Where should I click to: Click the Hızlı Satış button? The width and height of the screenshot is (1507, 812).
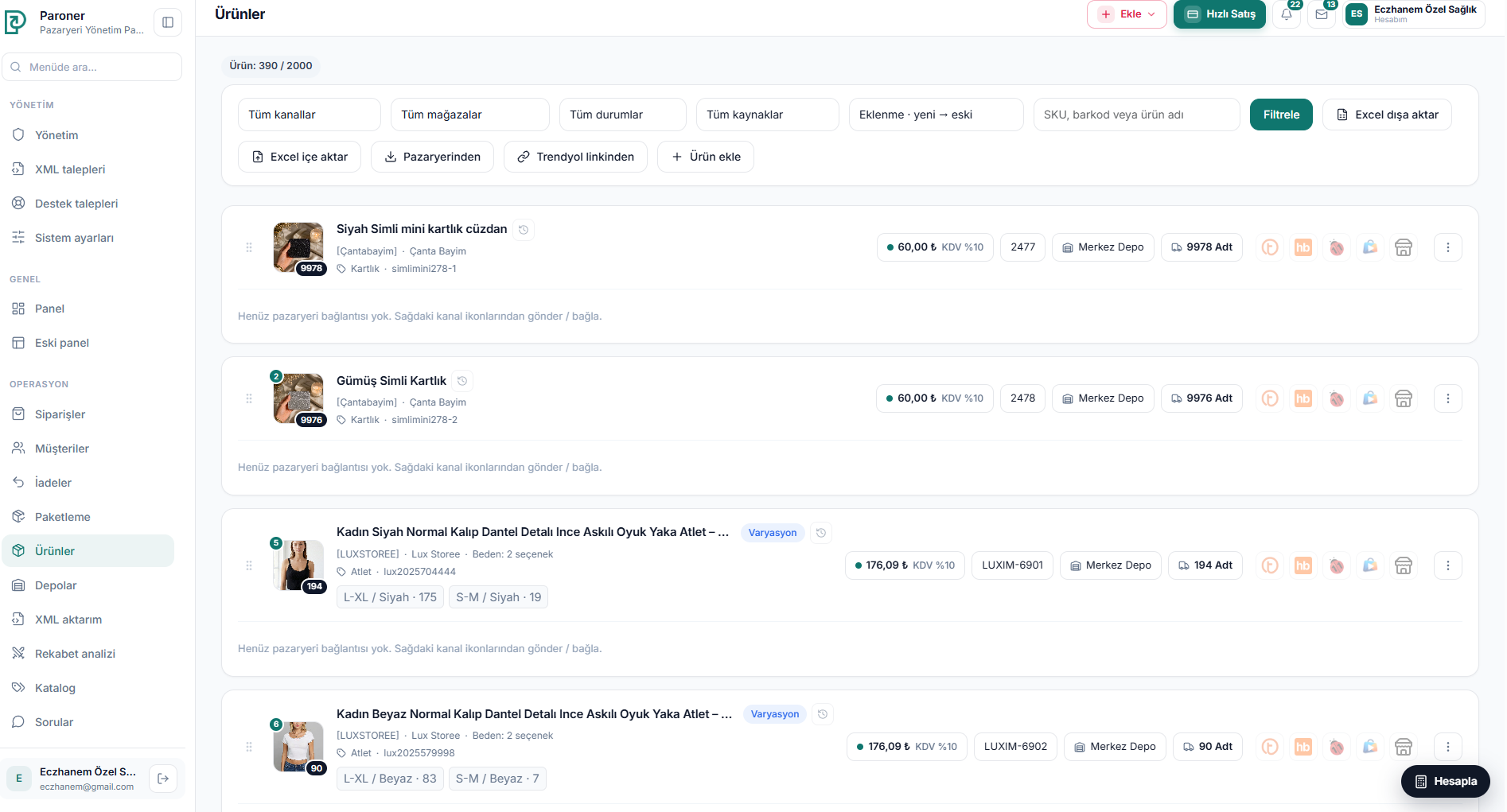[x=1220, y=14]
